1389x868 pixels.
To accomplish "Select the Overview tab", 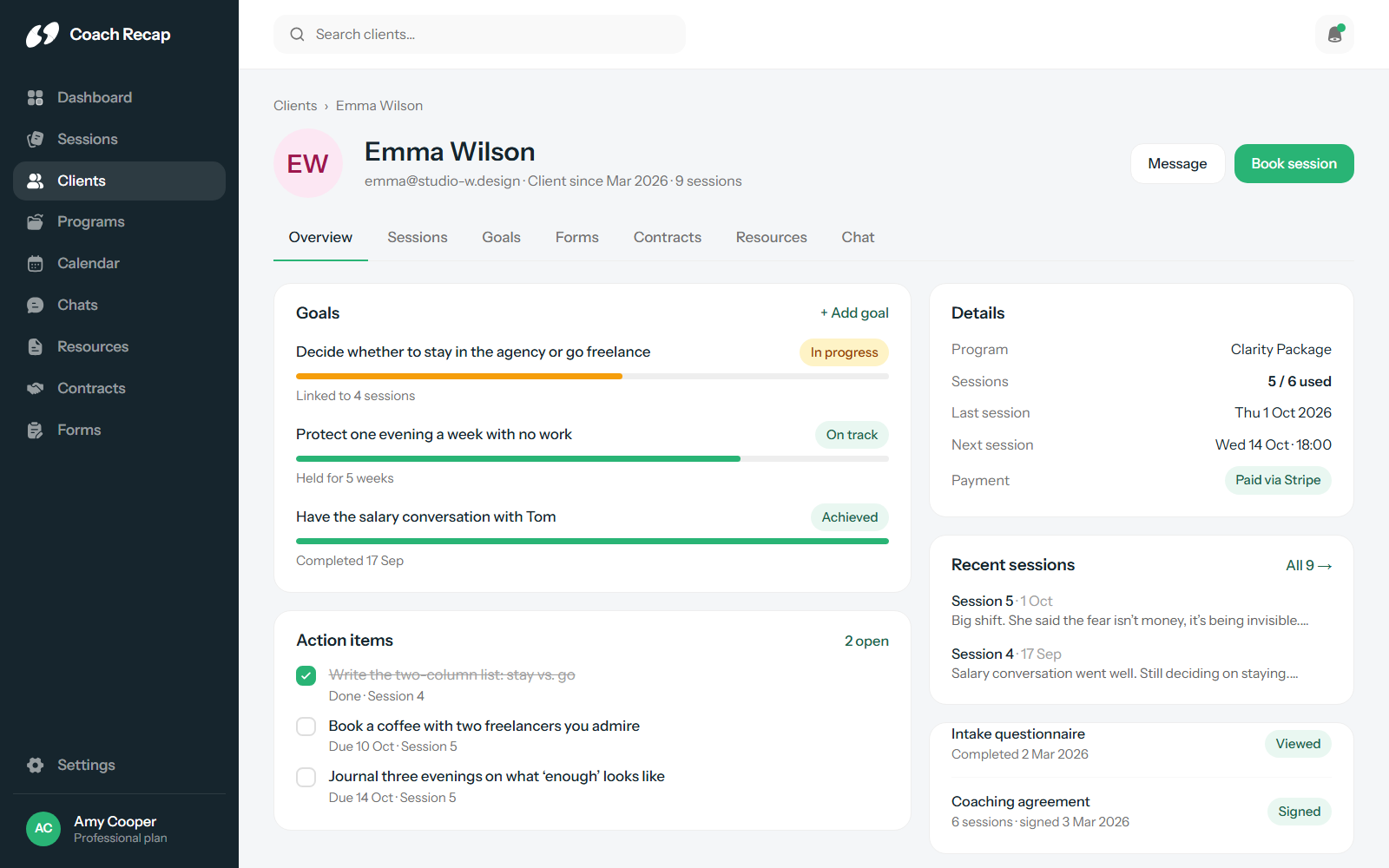I will [x=320, y=238].
